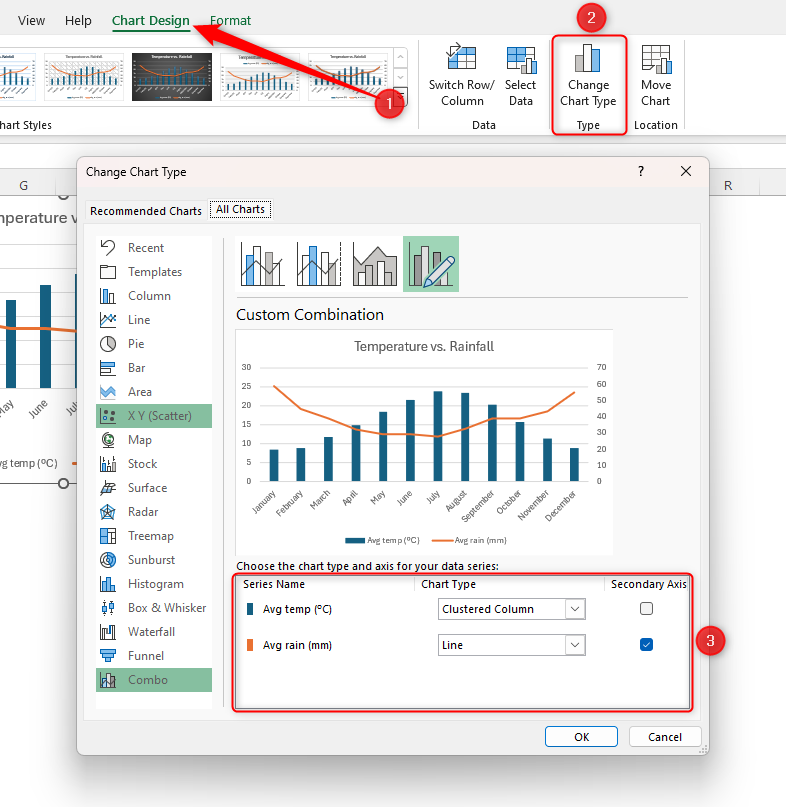The height and width of the screenshot is (807, 786).
Task: Pick Clustered Column - Line combo subtype
Action: (263, 264)
